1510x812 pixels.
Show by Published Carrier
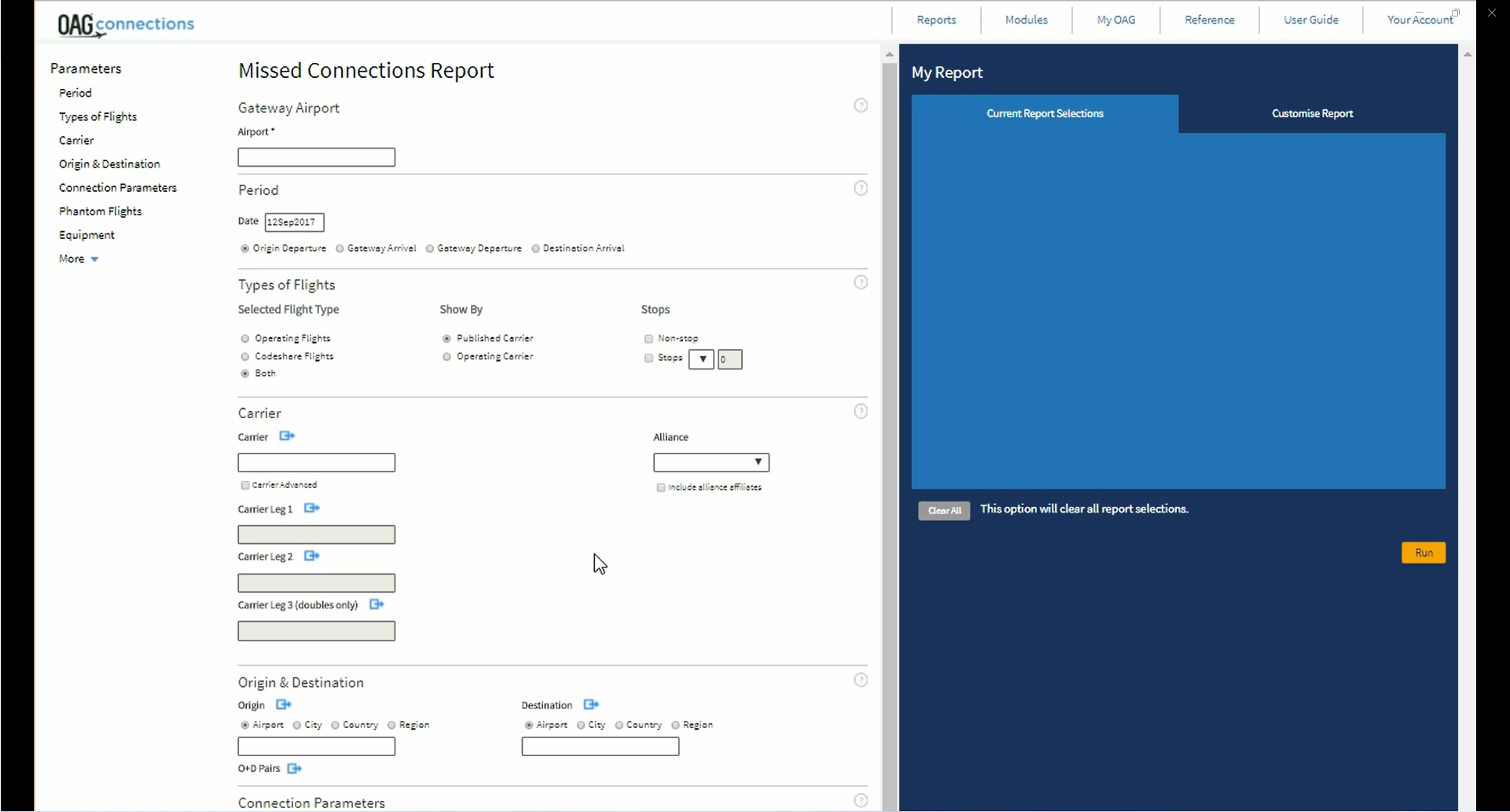446,339
